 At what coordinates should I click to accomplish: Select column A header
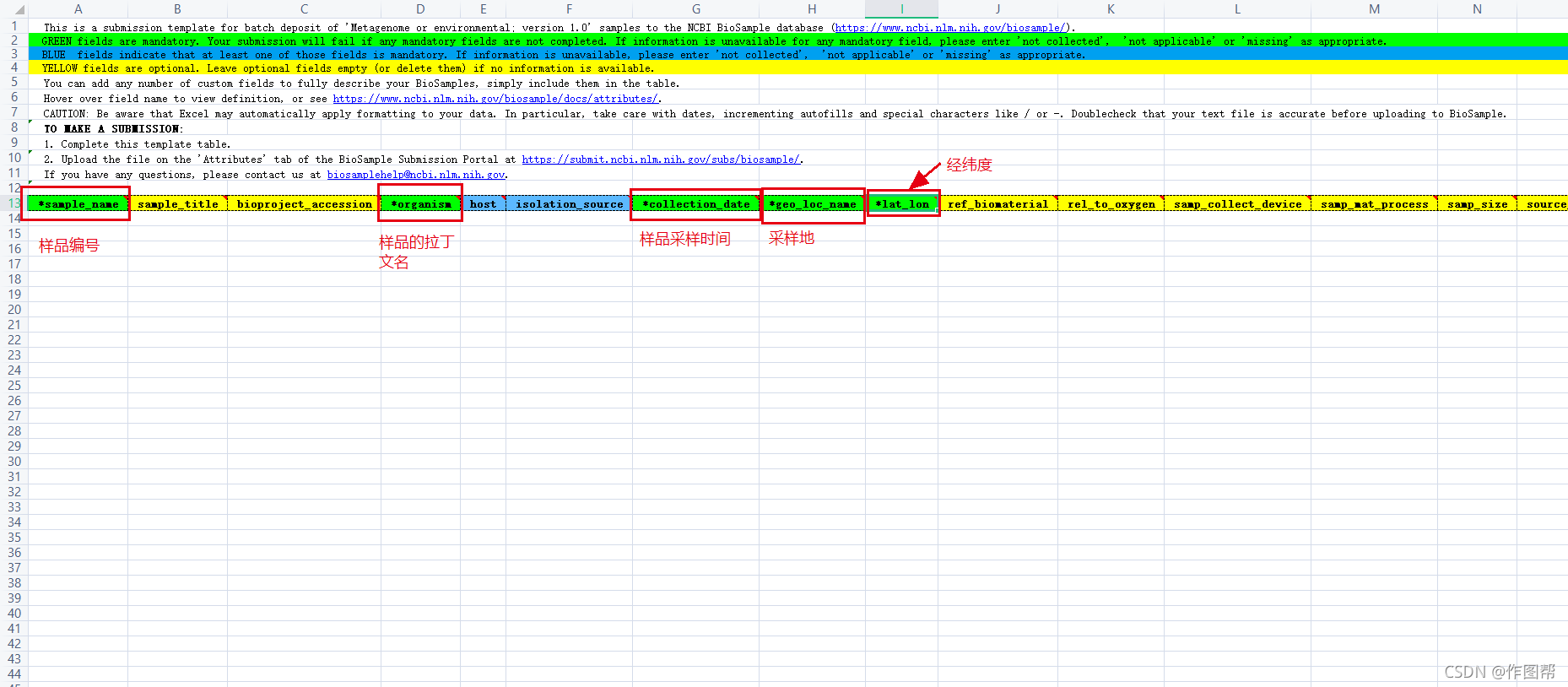click(x=78, y=8)
